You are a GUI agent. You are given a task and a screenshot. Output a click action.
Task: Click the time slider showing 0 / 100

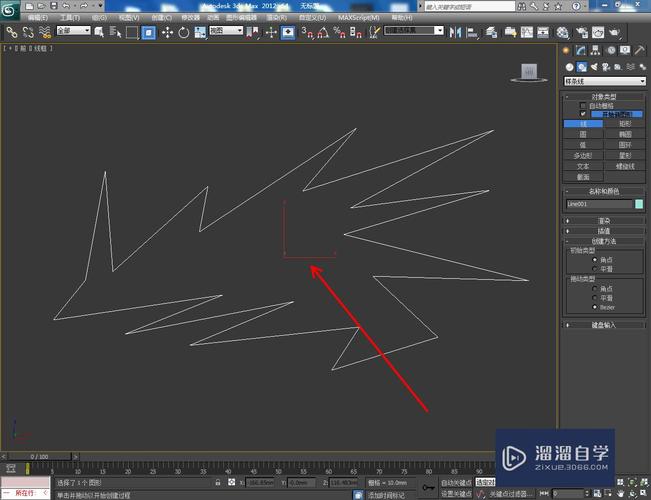coord(39,456)
